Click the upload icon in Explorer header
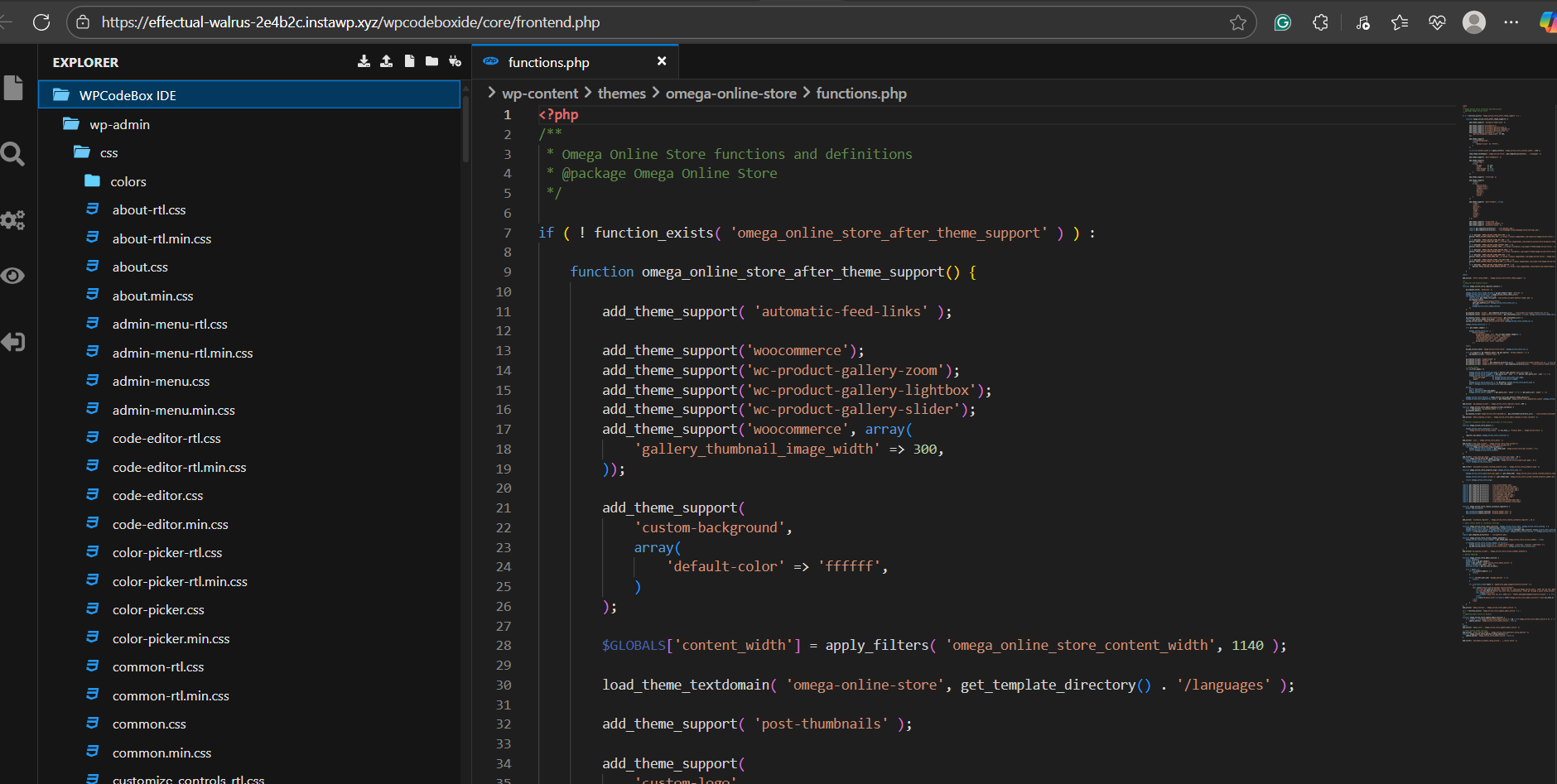 coord(386,61)
